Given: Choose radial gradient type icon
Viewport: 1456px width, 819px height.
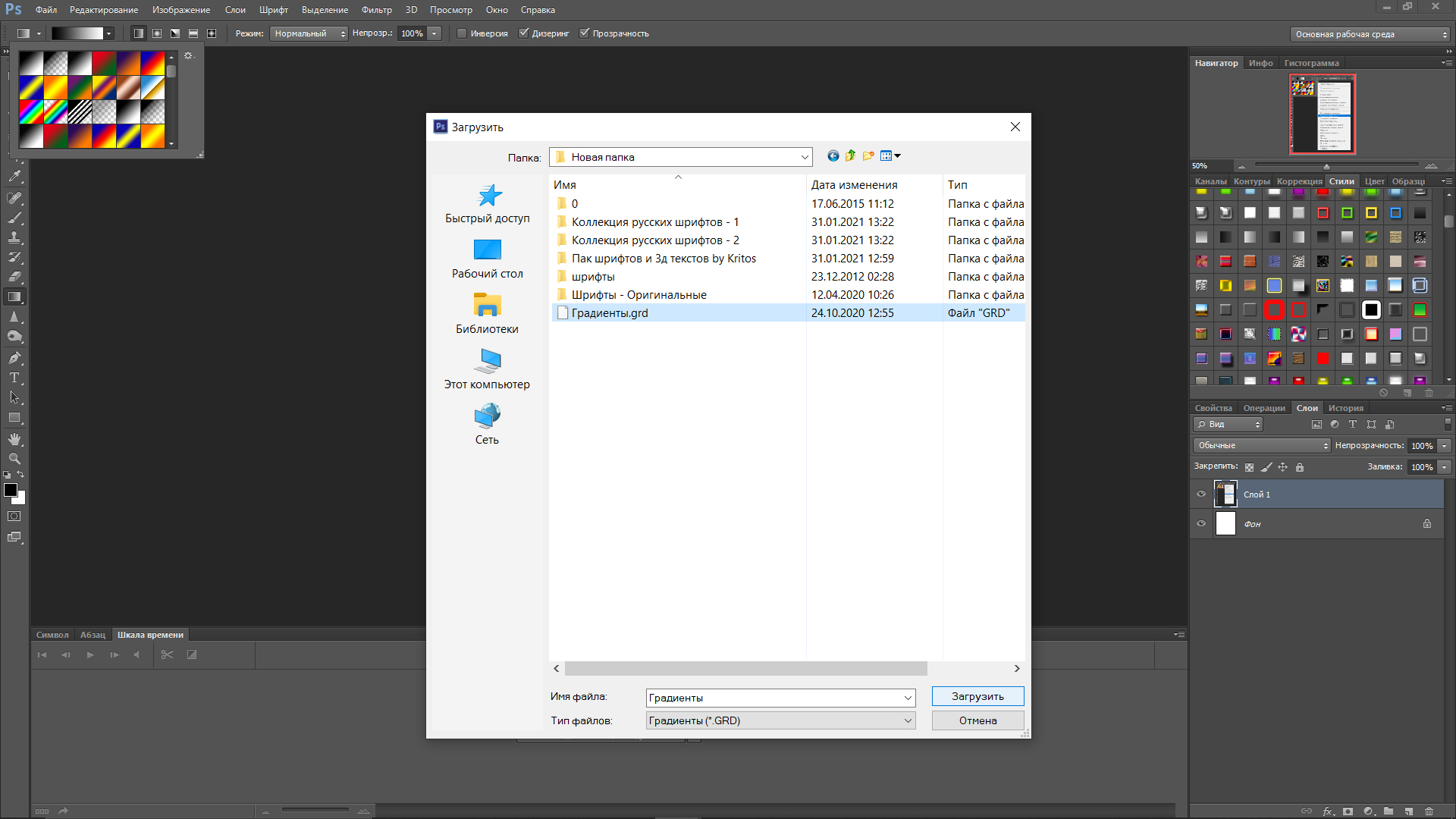Looking at the screenshot, I should 157,33.
